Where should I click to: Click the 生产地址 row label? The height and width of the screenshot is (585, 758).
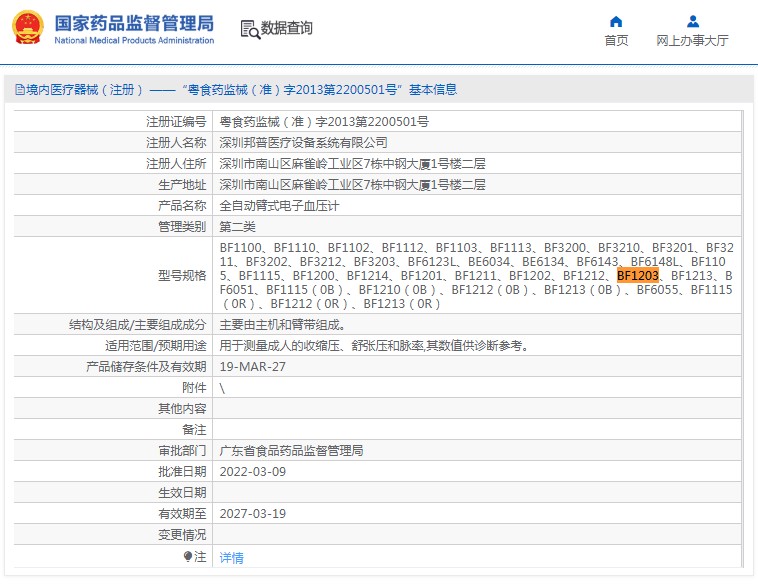coord(182,185)
